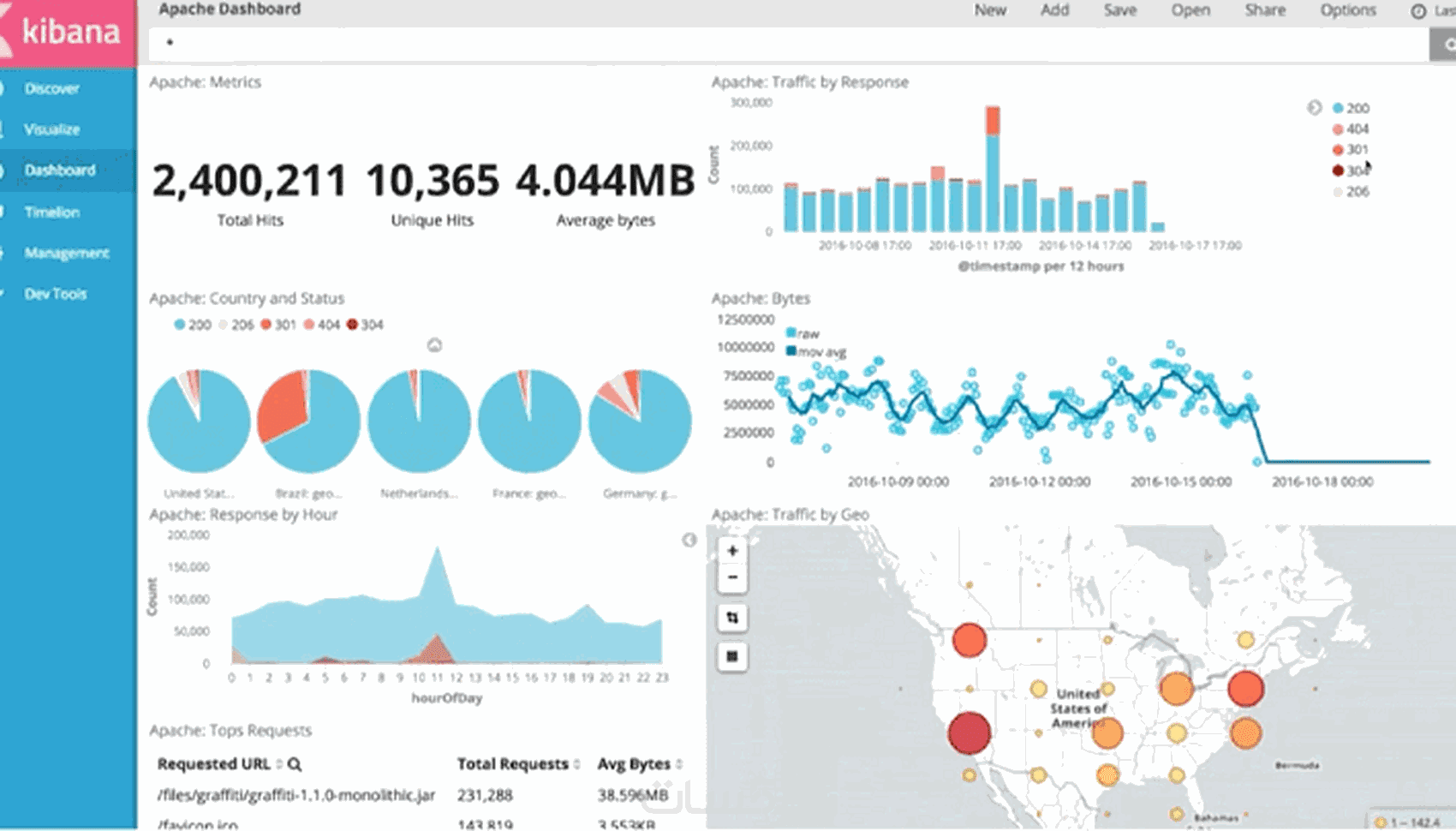Click into the query search bar
1456x831 pixels.
(x=788, y=44)
